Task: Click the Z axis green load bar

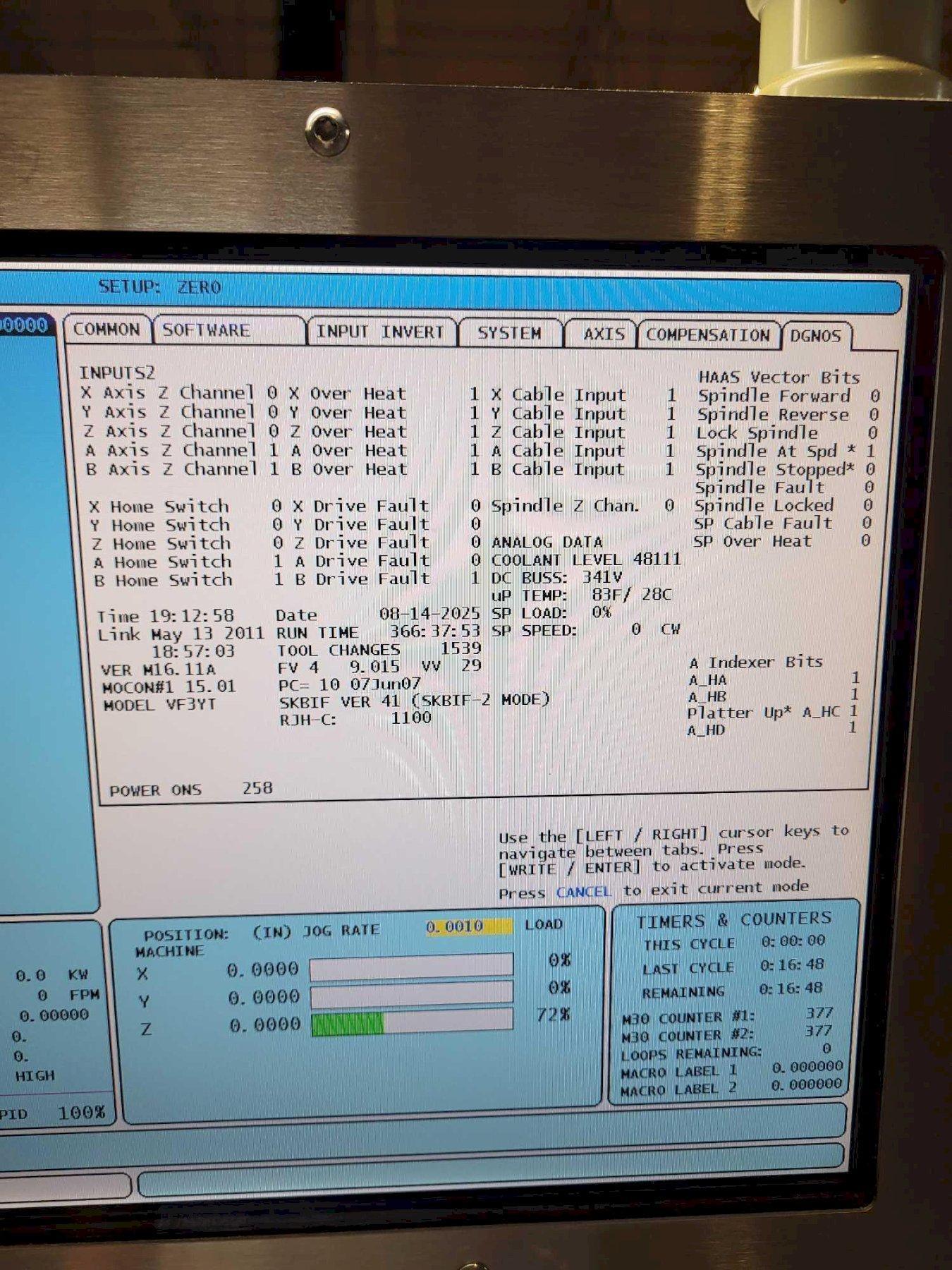Action: 348,1023
